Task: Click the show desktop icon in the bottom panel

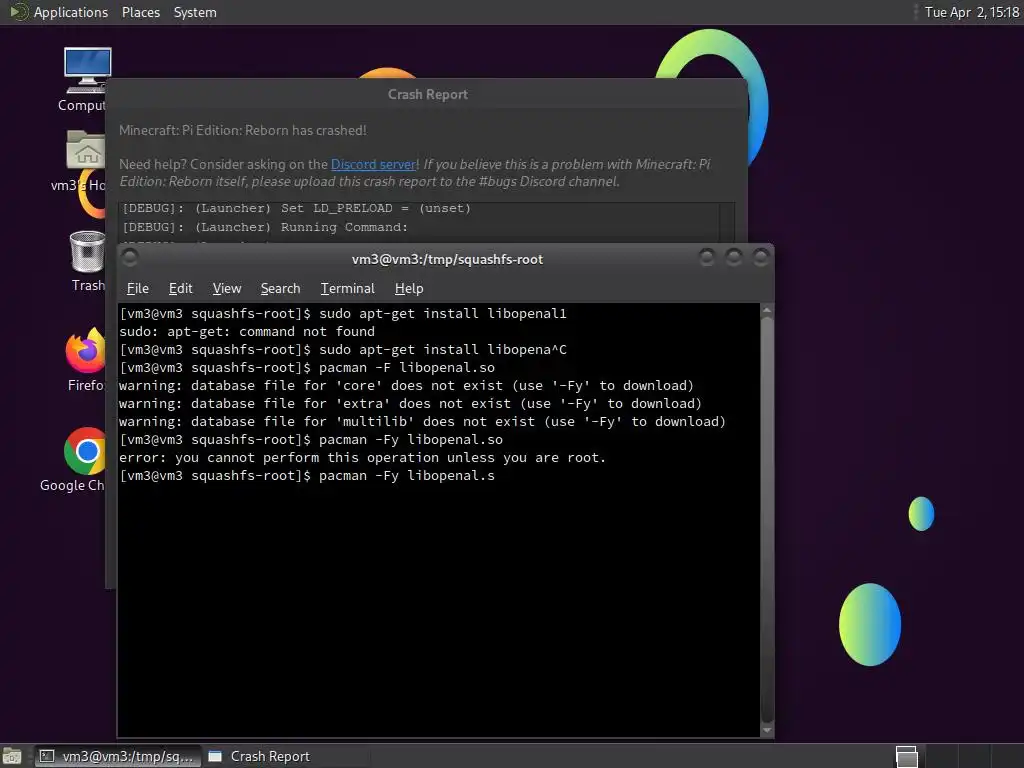Action: click(x=12, y=756)
